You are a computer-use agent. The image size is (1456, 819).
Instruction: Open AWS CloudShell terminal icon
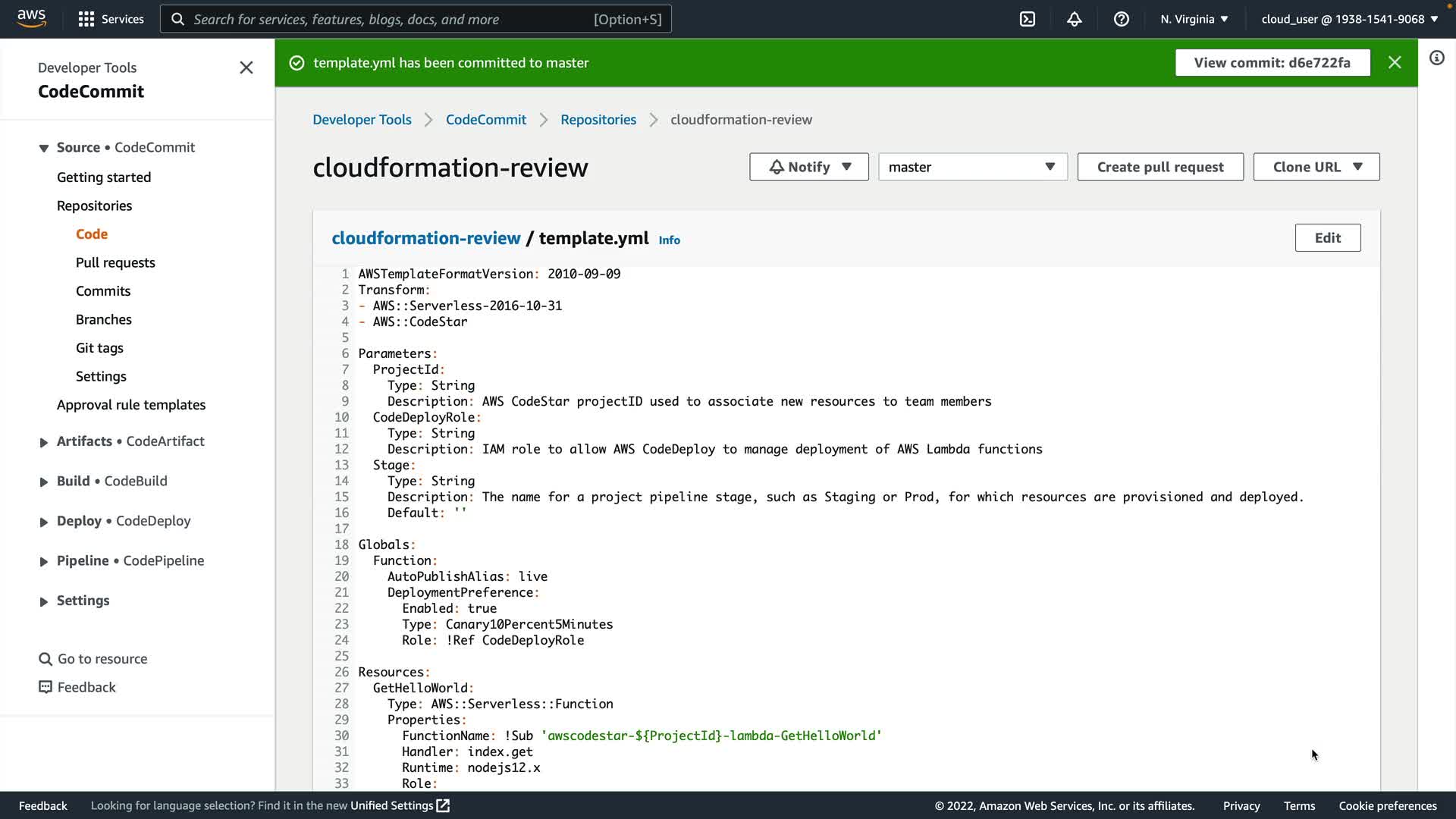(1028, 19)
